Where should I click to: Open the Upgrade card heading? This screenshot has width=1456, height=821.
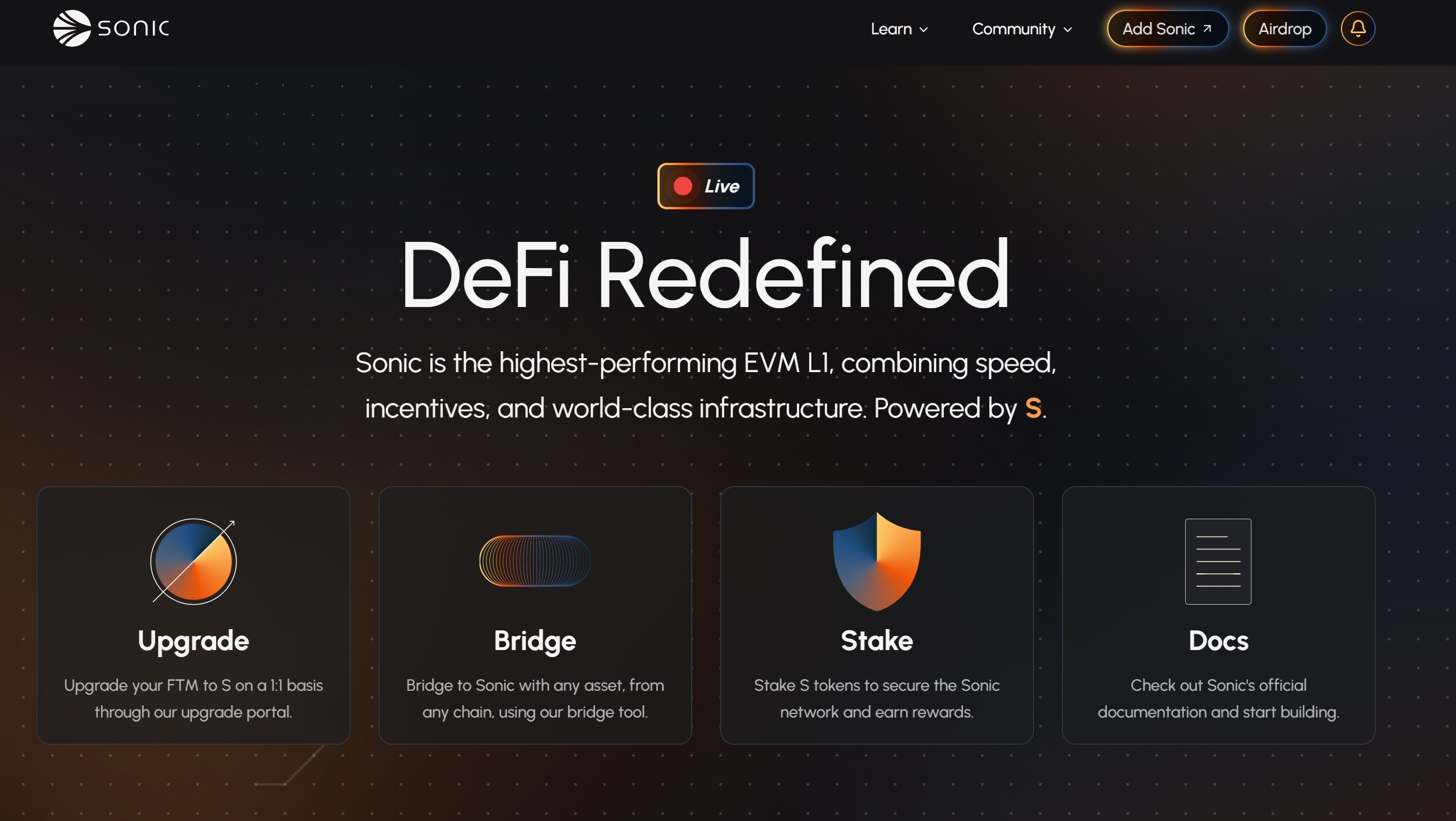click(194, 641)
